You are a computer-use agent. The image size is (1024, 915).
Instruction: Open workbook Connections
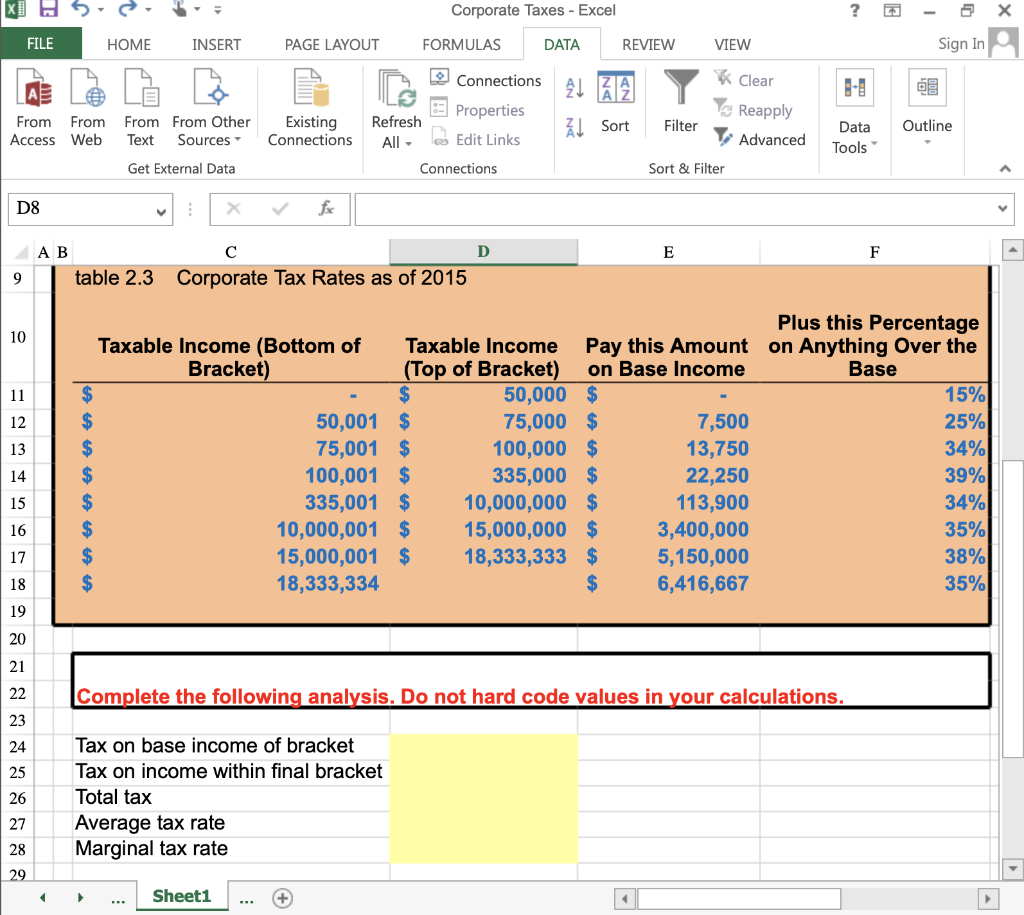486,80
